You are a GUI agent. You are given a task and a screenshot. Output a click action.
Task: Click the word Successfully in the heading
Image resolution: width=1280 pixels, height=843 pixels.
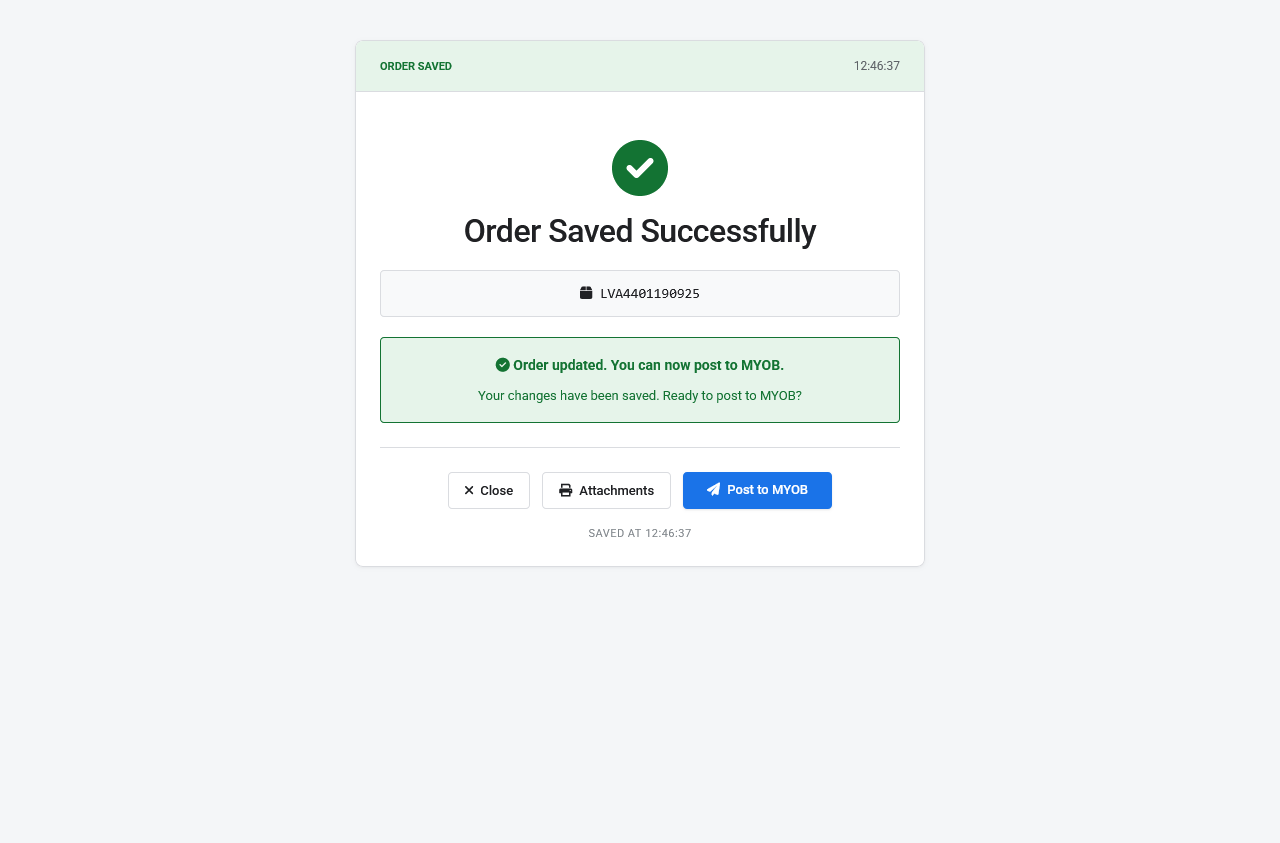pyautogui.click(x=728, y=232)
